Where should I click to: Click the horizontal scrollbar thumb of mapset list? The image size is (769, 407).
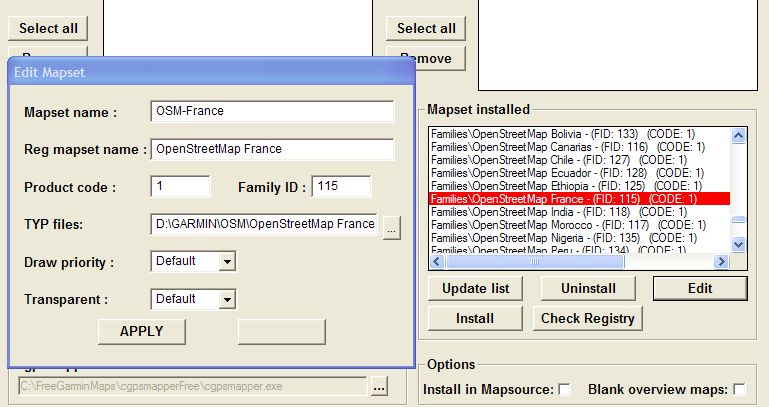(535, 262)
